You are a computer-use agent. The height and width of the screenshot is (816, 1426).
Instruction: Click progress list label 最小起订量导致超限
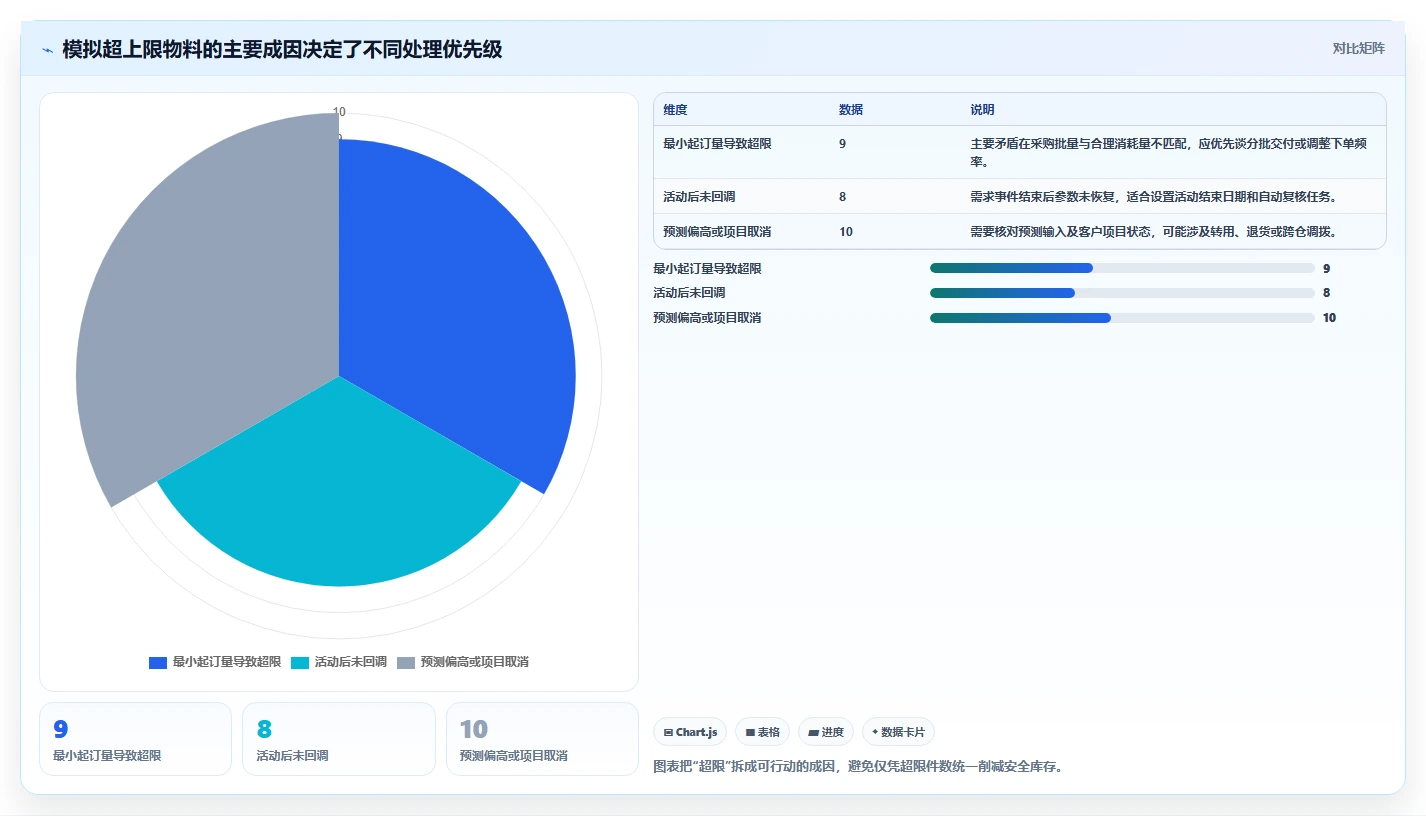tap(707, 269)
